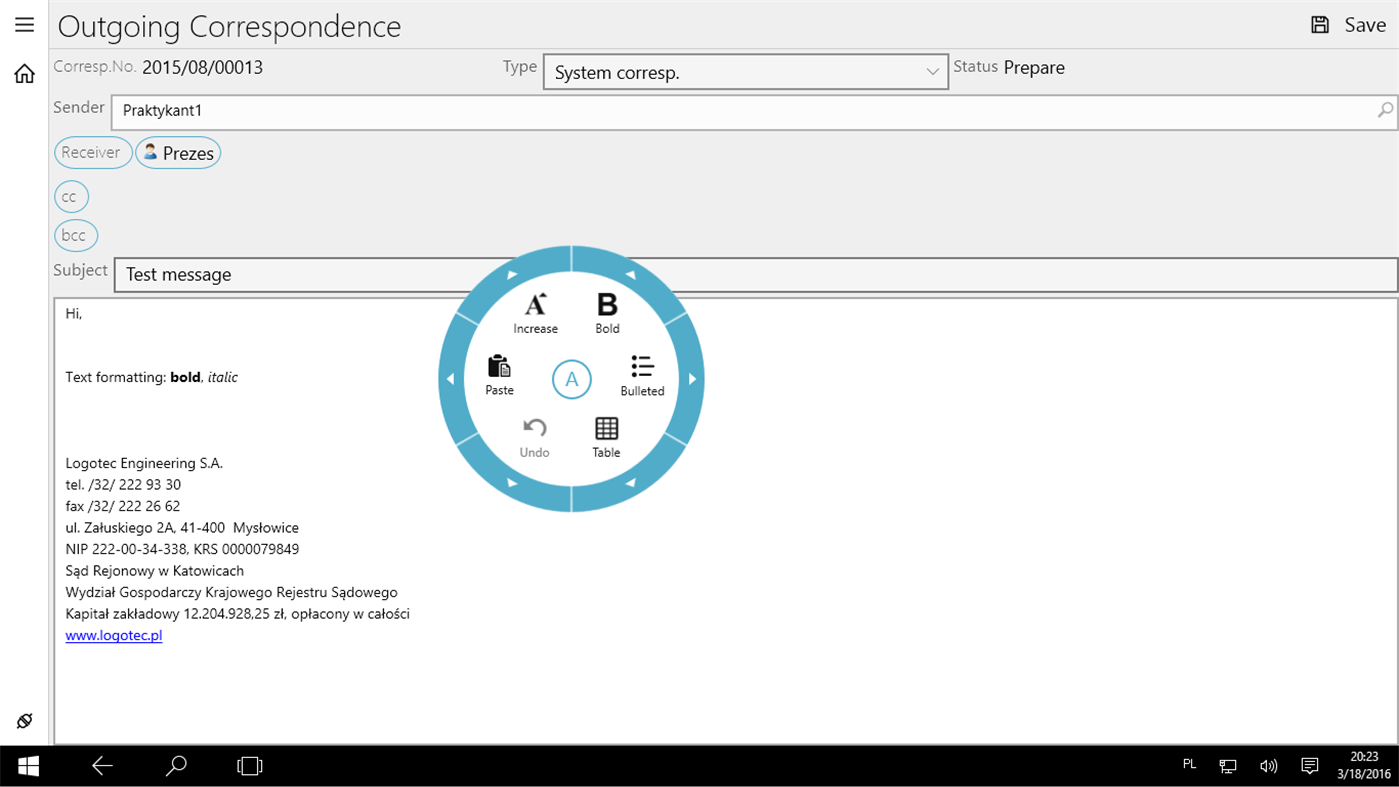
Task: Click the word 'italic' in message body
Action: click(222, 378)
